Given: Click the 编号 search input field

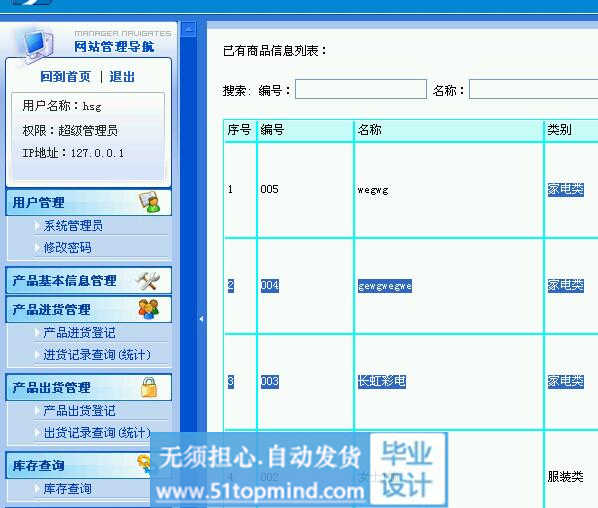Looking at the screenshot, I should pos(361,89).
